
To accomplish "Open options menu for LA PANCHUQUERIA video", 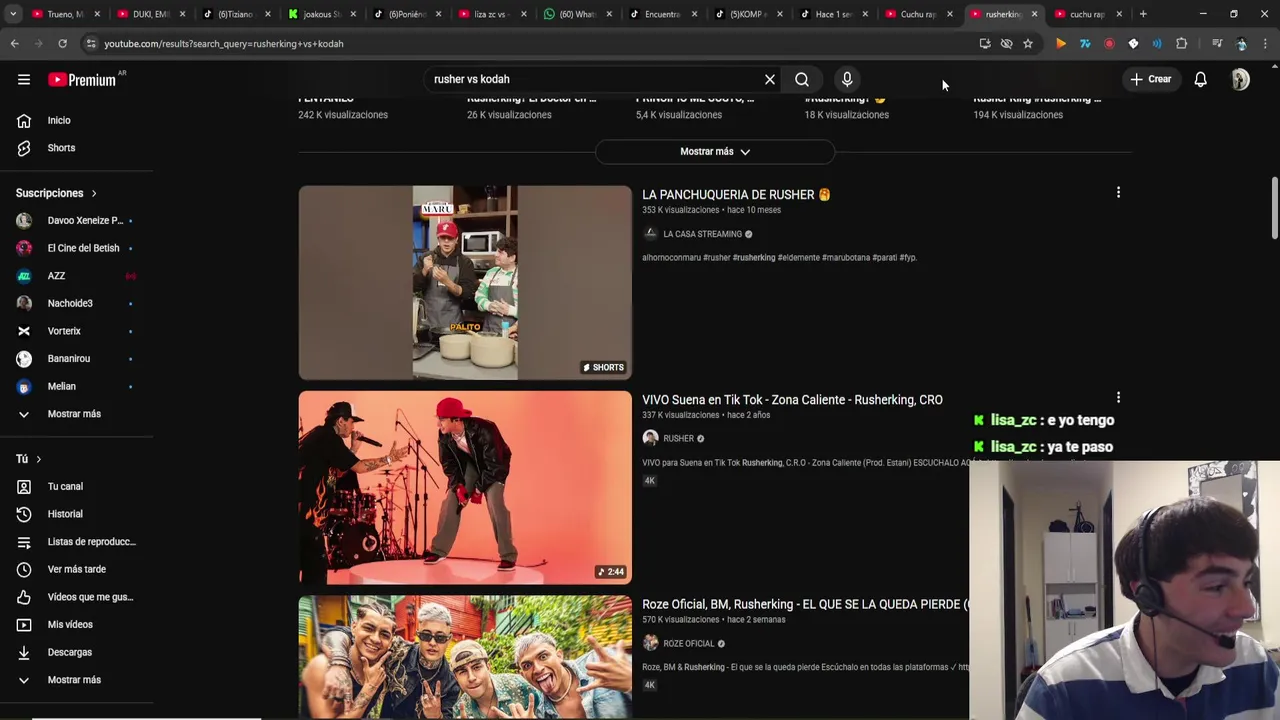I will pos(1118,193).
